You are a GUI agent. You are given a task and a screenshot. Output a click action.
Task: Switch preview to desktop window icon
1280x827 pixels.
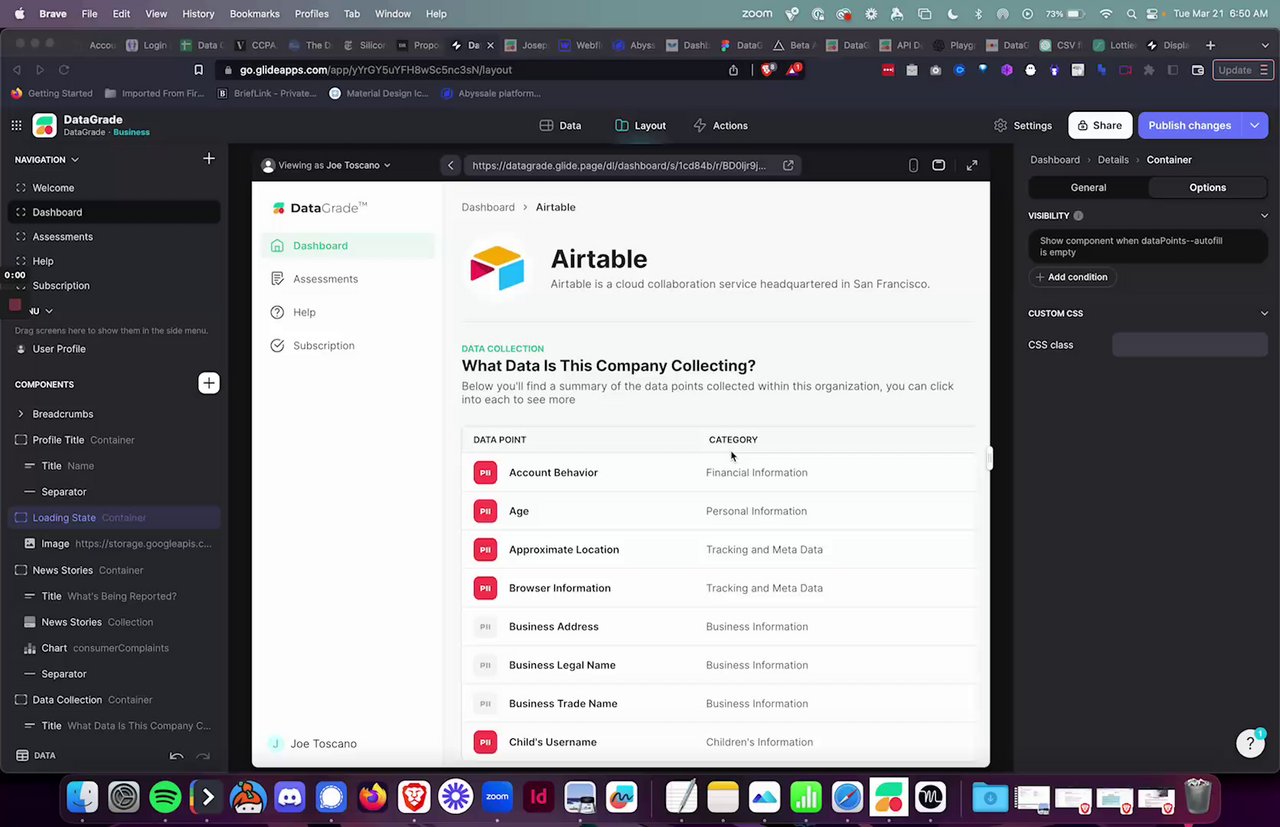(938, 165)
